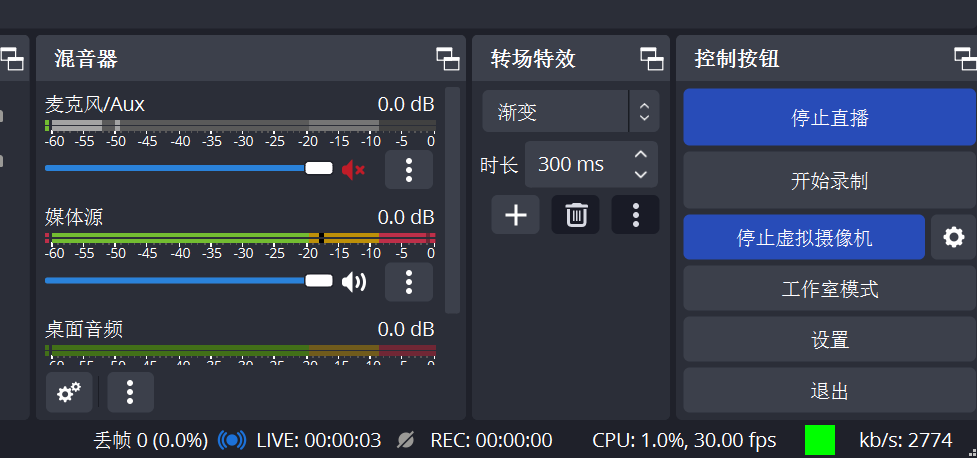Open 媒体源 three-dot options menu

tap(409, 282)
